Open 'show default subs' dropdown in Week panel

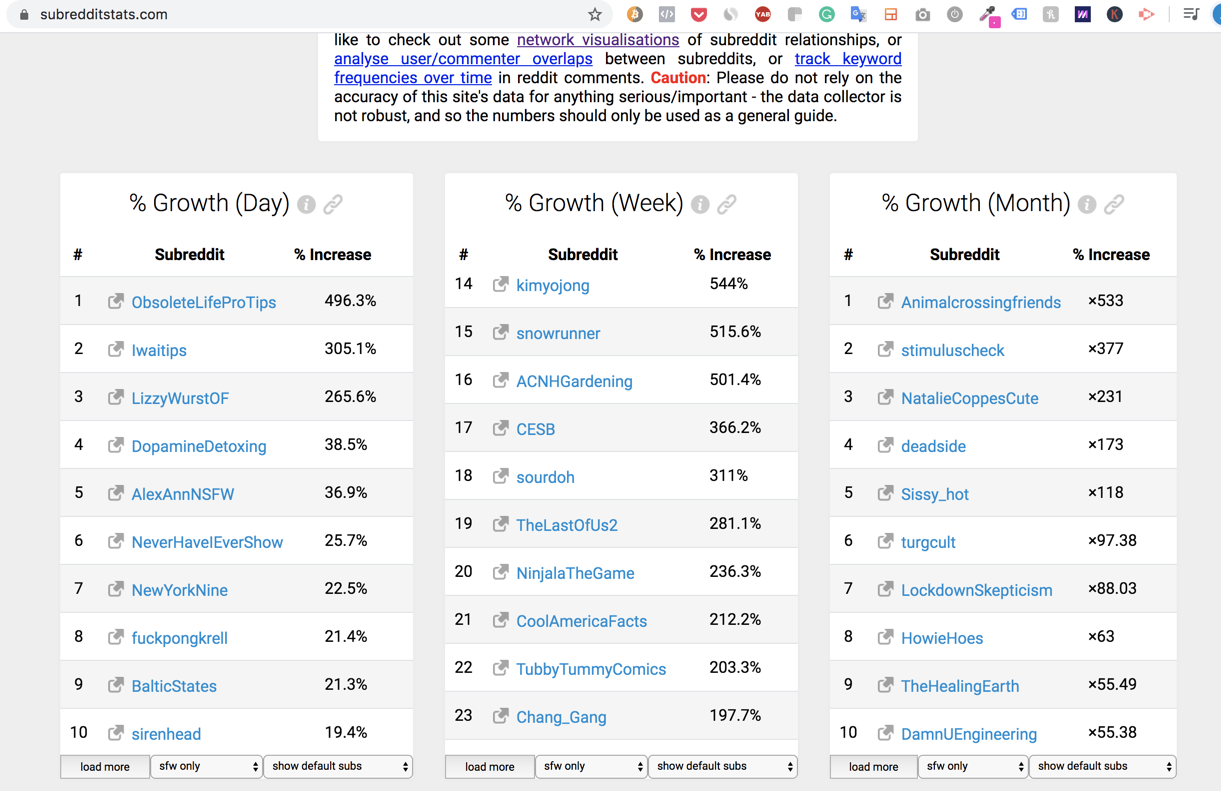pos(723,766)
